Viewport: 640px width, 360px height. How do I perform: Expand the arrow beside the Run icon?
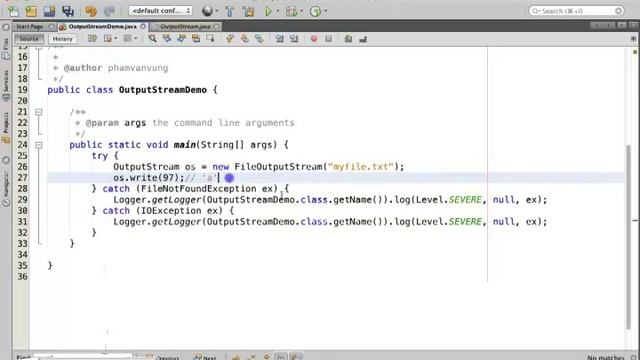point(278,11)
